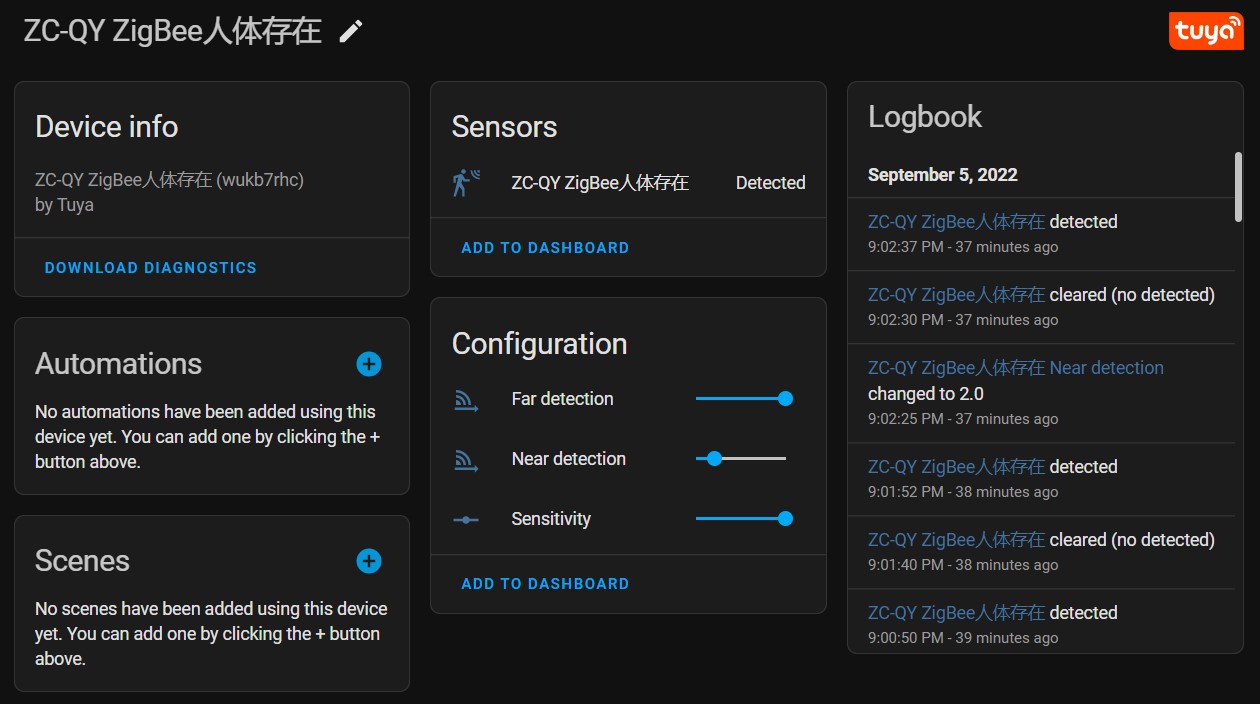Screen dimensions: 1260x704
Task: Add Configuration entities to dashboard
Action: (x=545, y=584)
